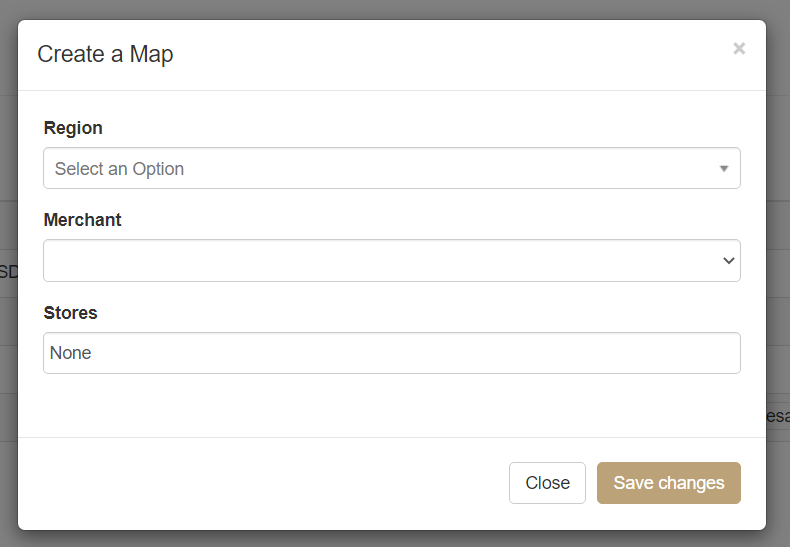Open the Region select box
Viewport: 790px width, 547px height.
click(x=391, y=168)
